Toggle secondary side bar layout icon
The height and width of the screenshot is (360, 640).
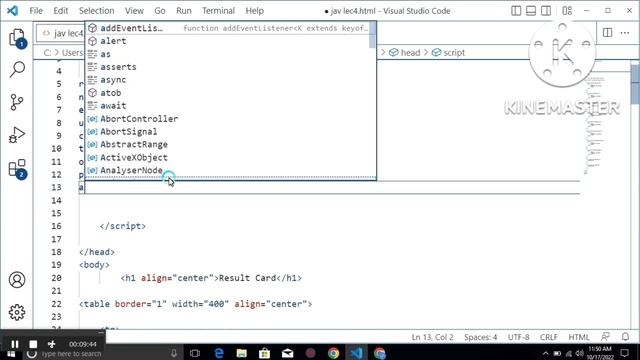coord(546,11)
